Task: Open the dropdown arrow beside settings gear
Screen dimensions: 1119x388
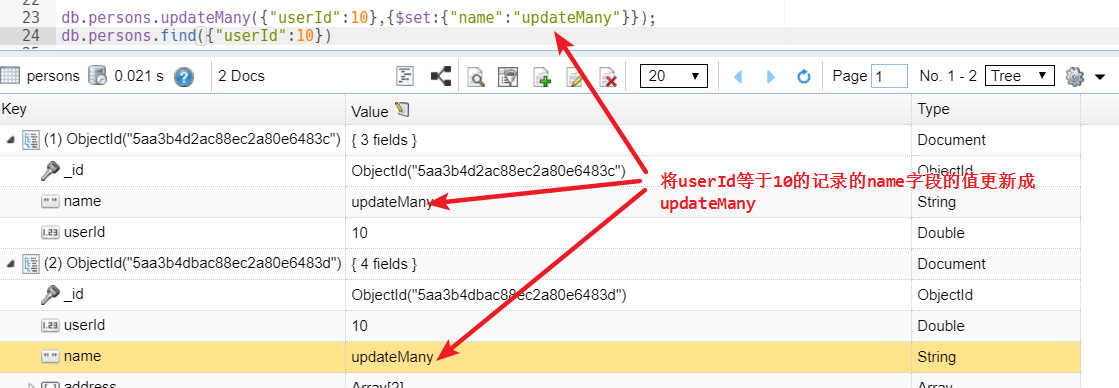Action: pos(1100,77)
